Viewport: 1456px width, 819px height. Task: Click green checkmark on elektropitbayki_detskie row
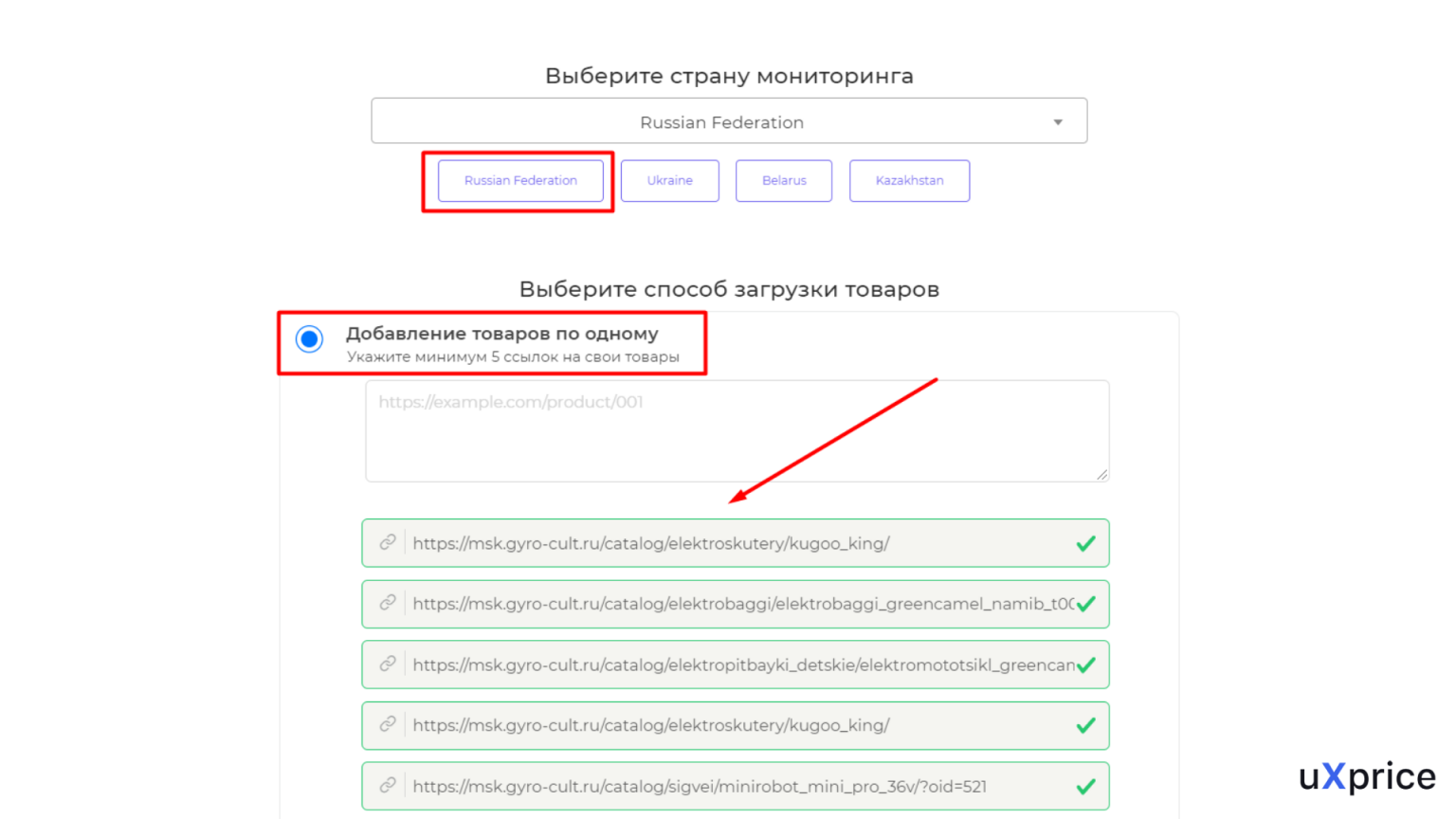point(1086,664)
